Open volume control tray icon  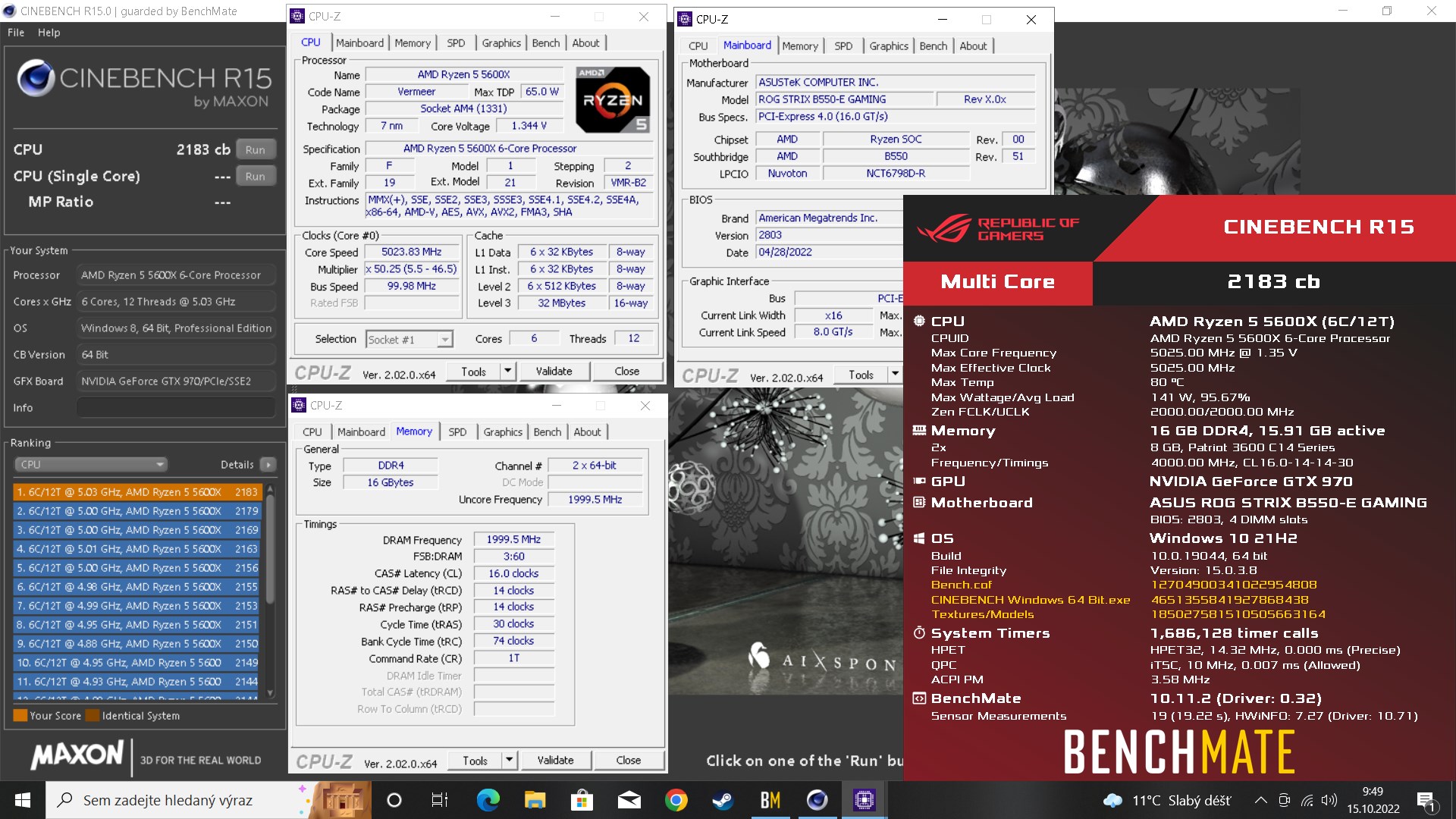point(1329,800)
